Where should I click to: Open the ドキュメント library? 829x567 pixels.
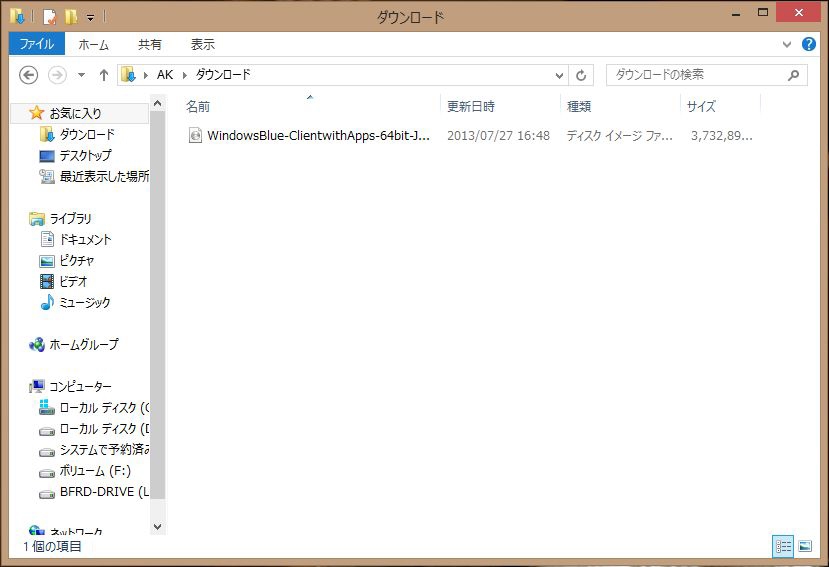point(85,240)
